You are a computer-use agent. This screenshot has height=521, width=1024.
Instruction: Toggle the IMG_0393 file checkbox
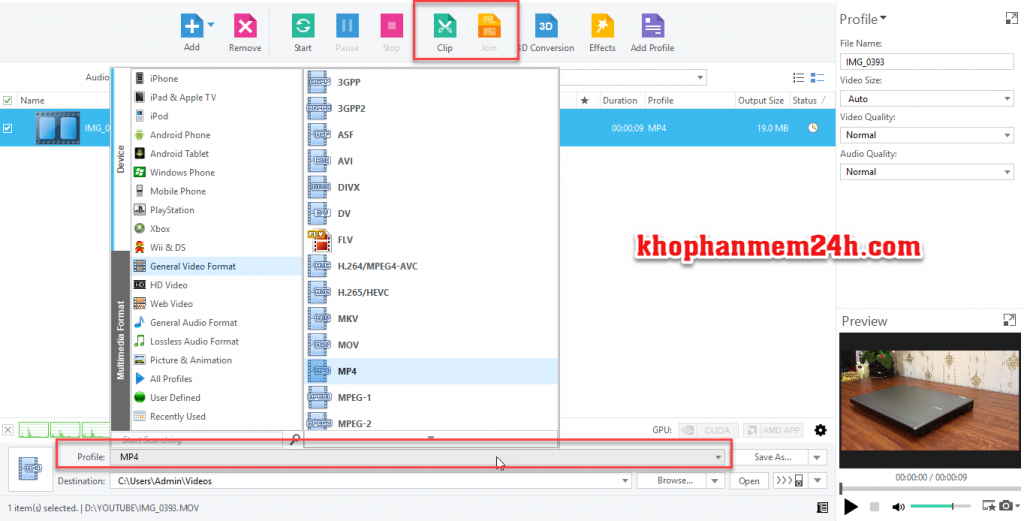[x=8, y=128]
